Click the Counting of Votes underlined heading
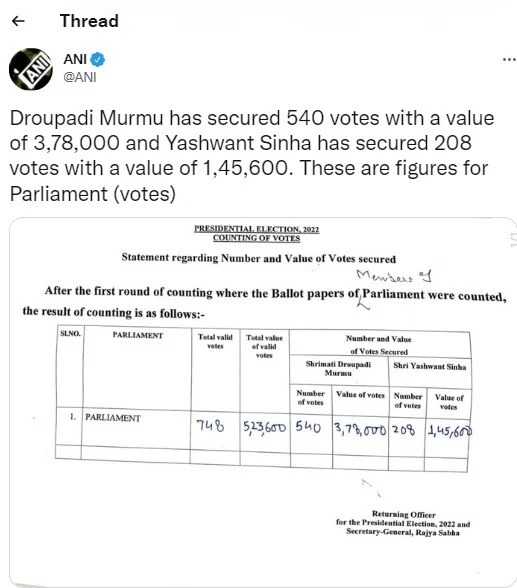The width and height of the screenshot is (517, 588). pyautogui.click(x=256, y=238)
